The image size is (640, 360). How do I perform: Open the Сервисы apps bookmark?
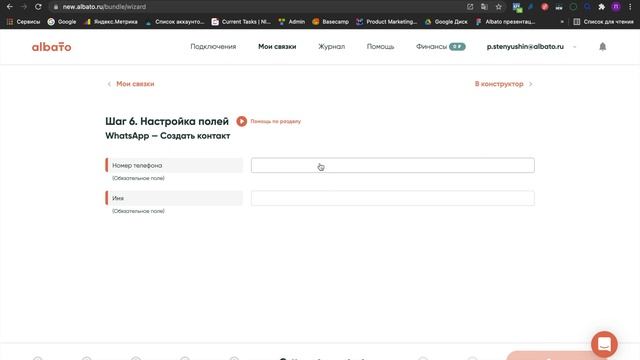coord(23,22)
